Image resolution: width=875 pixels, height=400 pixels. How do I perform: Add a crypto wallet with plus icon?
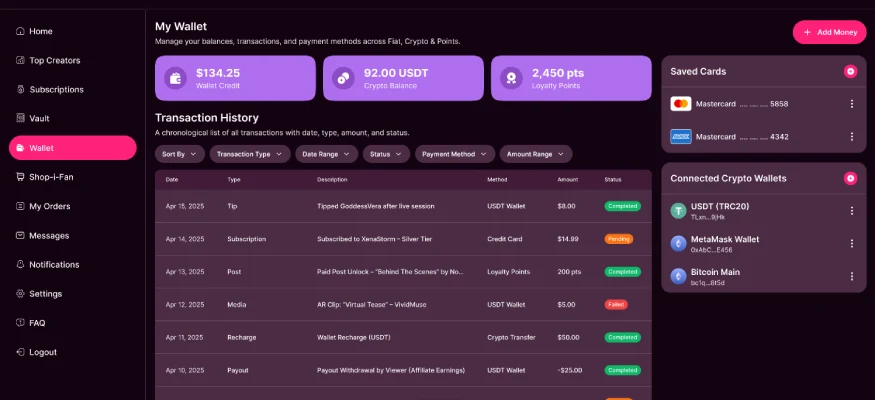pyautogui.click(x=850, y=179)
